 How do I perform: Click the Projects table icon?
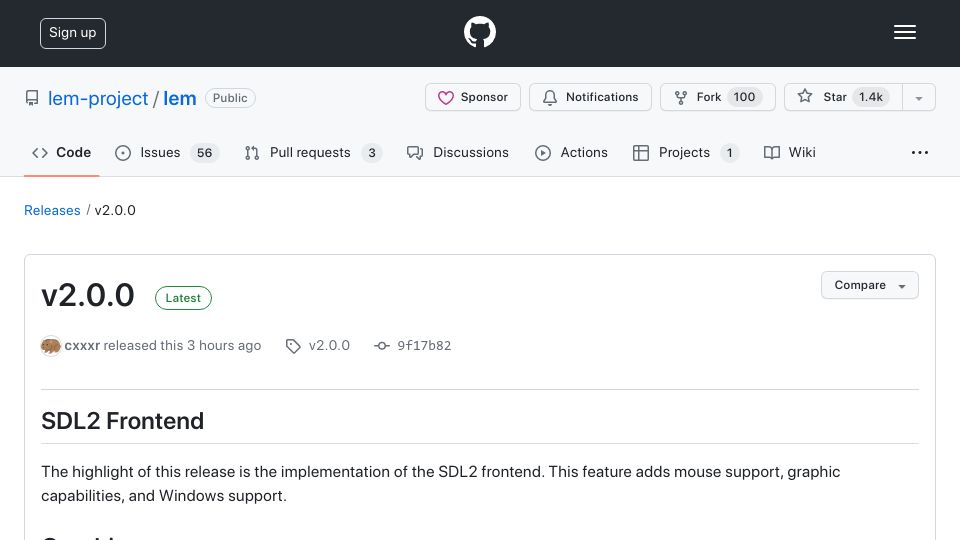(x=641, y=153)
